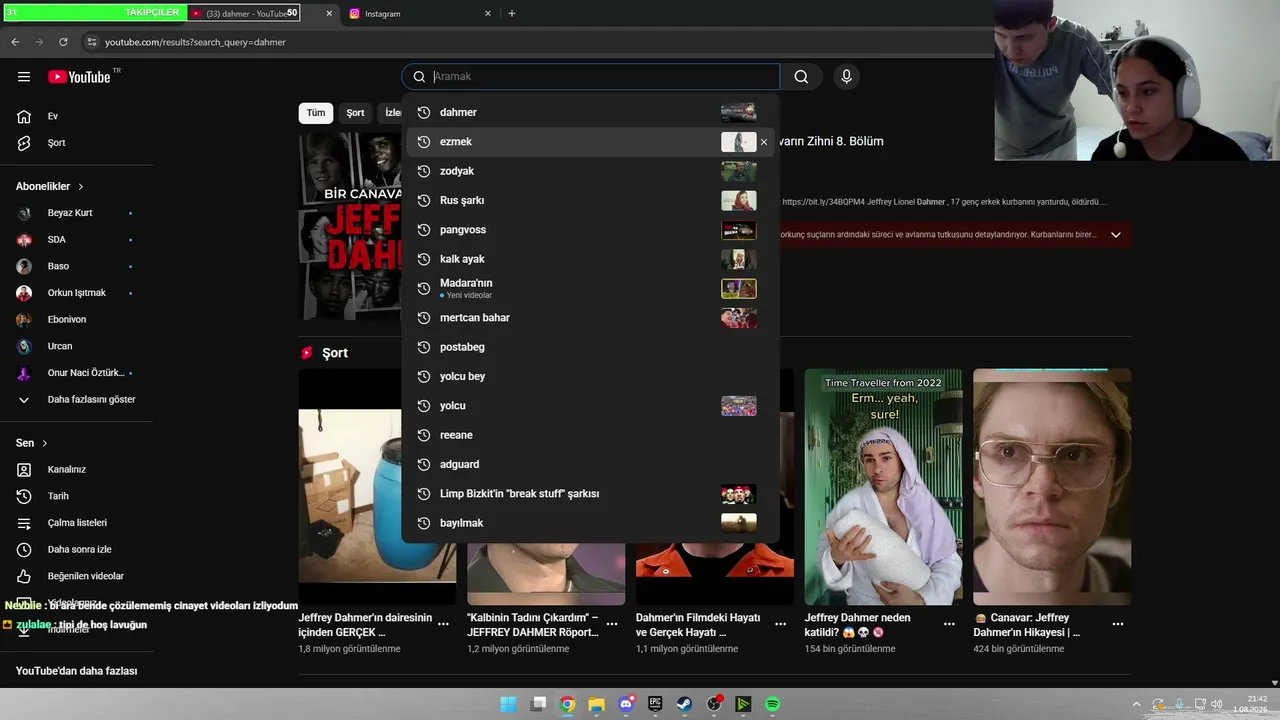Go back with the browser back arrow
Screen dimensions: 1280x720
pos(15,42)
